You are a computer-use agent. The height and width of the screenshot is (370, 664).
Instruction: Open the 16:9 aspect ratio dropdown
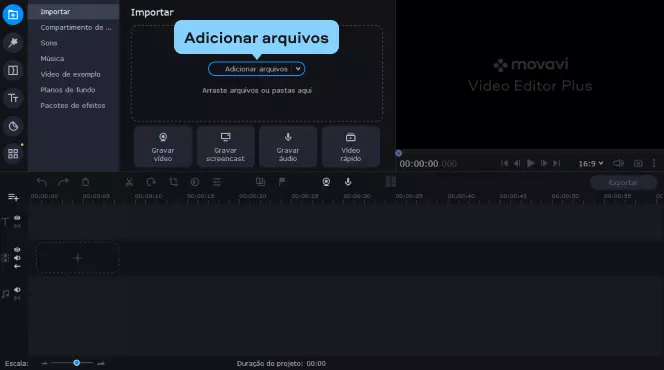(591, 163)
